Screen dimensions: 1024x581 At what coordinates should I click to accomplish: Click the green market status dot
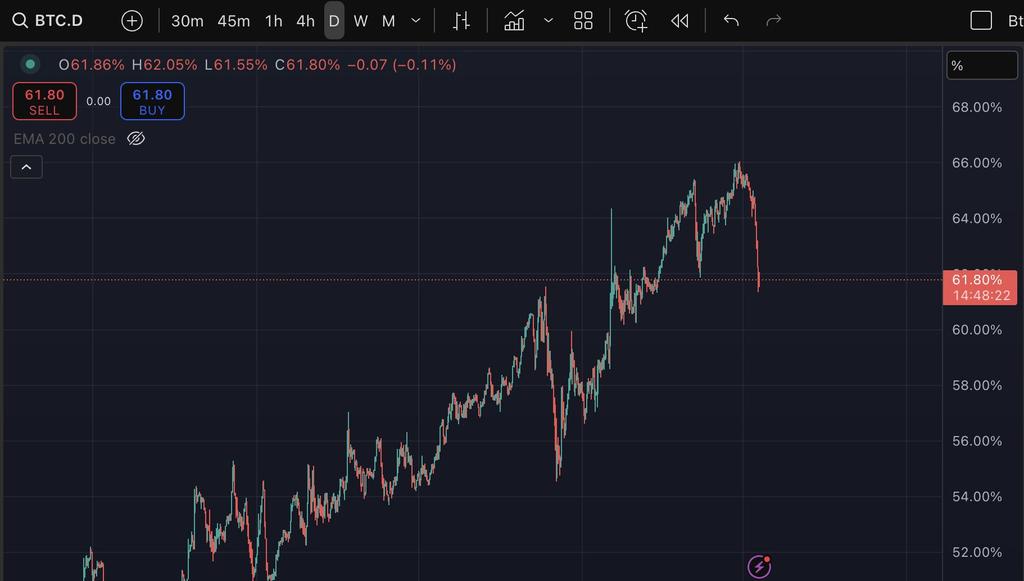tap(30, 64)
